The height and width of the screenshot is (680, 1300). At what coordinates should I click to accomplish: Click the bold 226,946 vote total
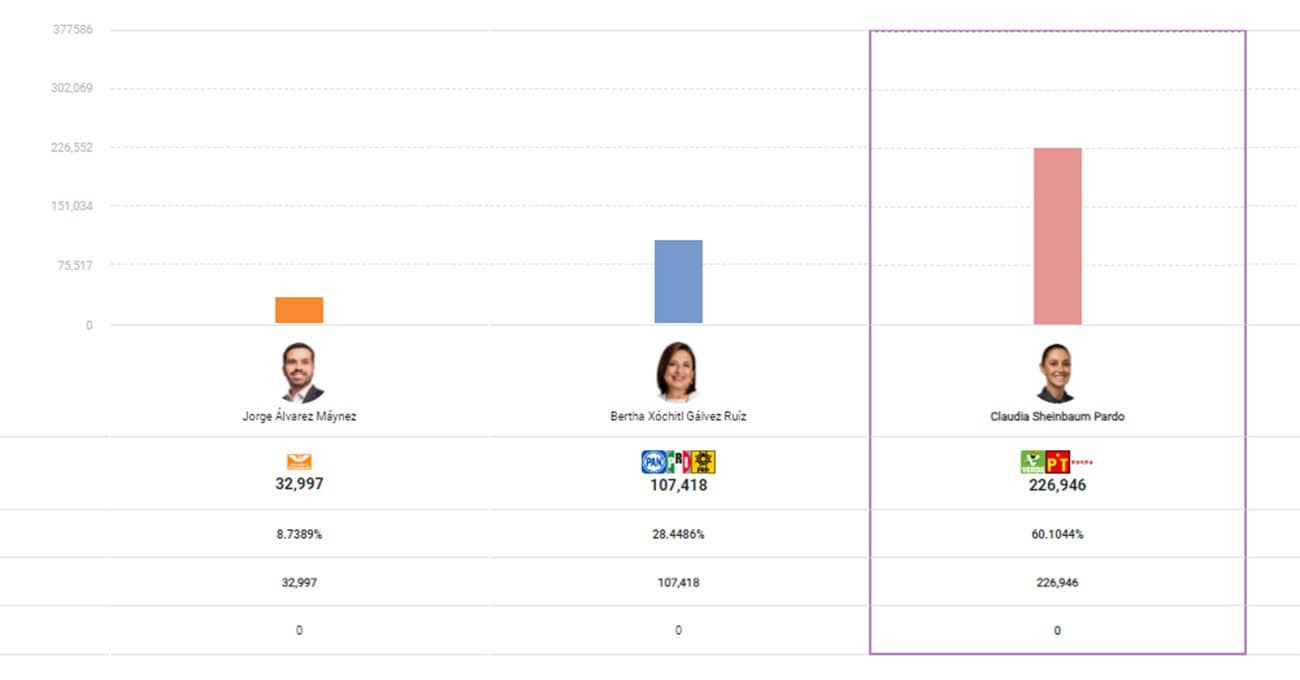point(1057,486)
